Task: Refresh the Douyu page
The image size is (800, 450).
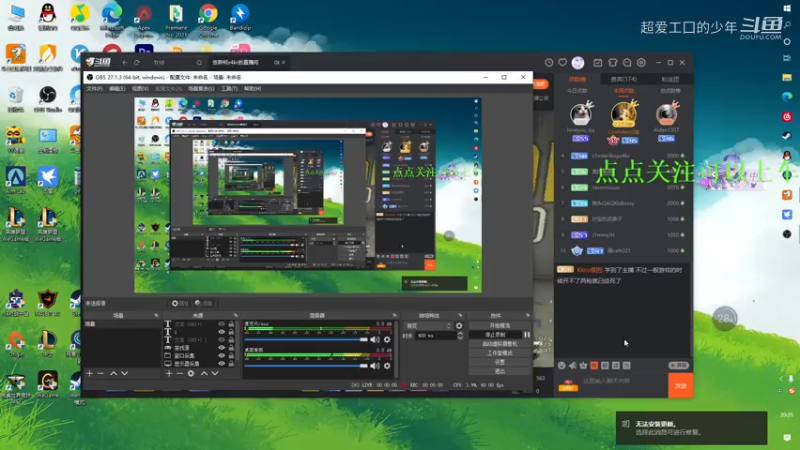Action: pos(137,62)
